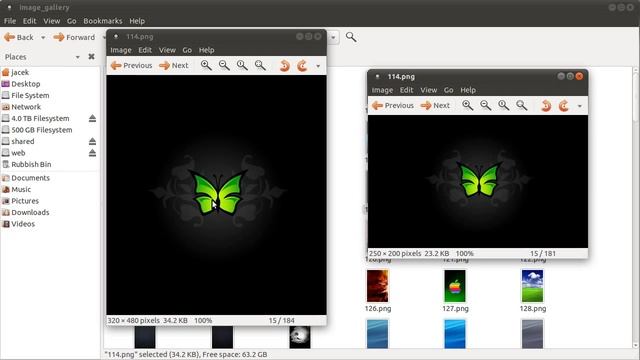Click Forward button in file manager
Viewport: 640px width, 360px height.
tap(74, 37)
